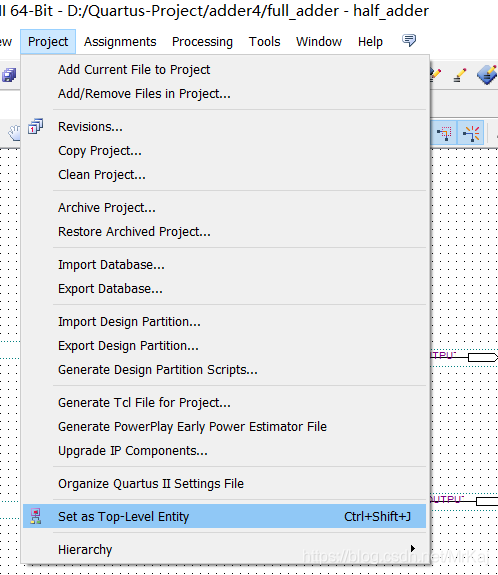Expand the Hierarchy submenu arrow
This screenshot has width=498, height=575.
[x=413, y=549]
